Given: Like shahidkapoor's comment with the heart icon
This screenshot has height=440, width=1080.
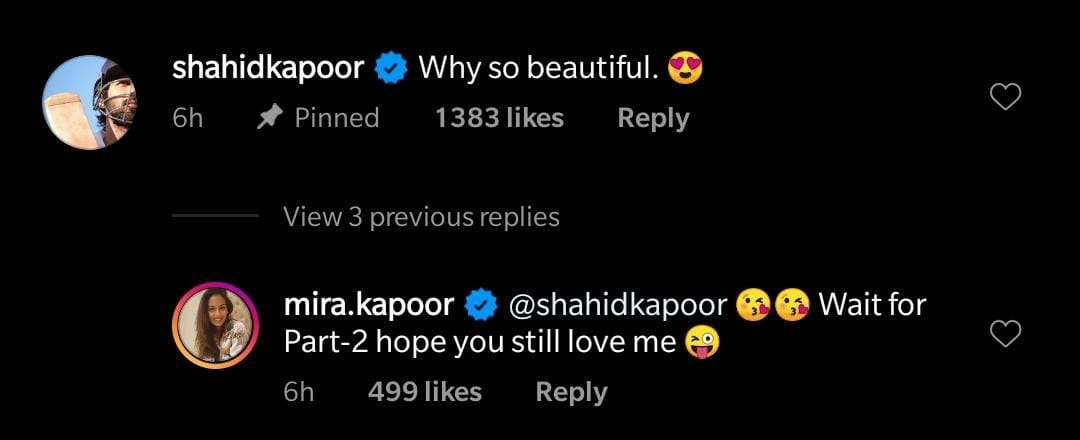Looking at the screenshot, I should pyautogui.click(x=1005, y=97).
